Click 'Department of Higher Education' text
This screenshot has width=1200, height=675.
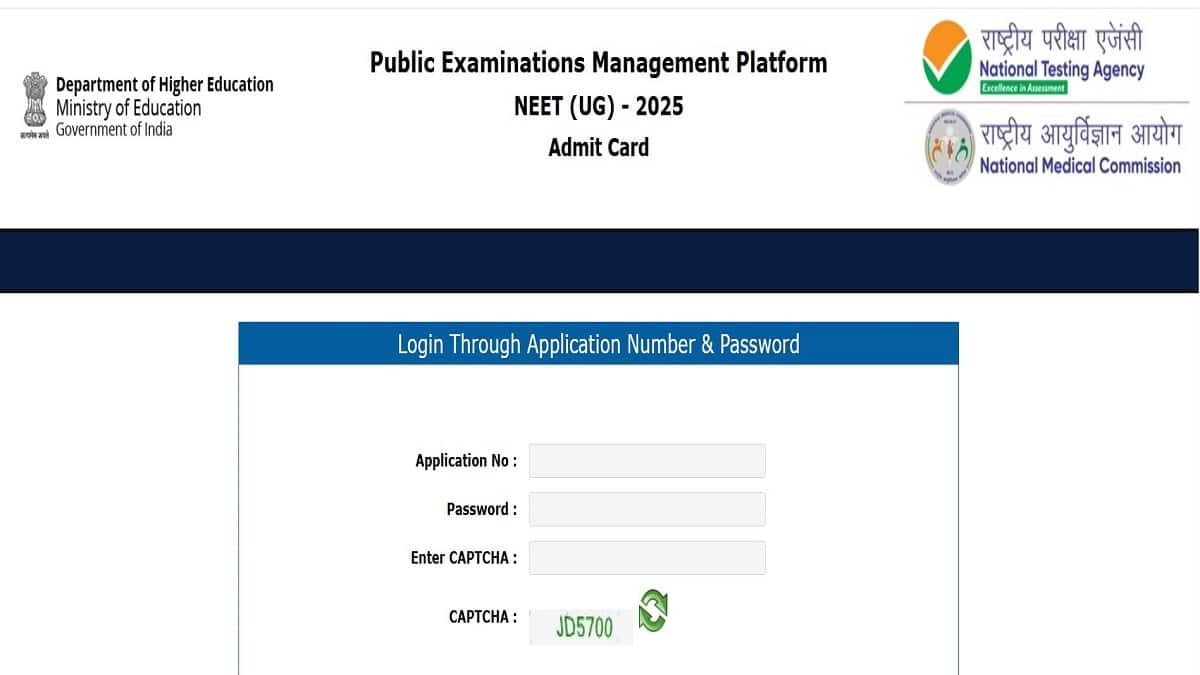tap(165, 85)
